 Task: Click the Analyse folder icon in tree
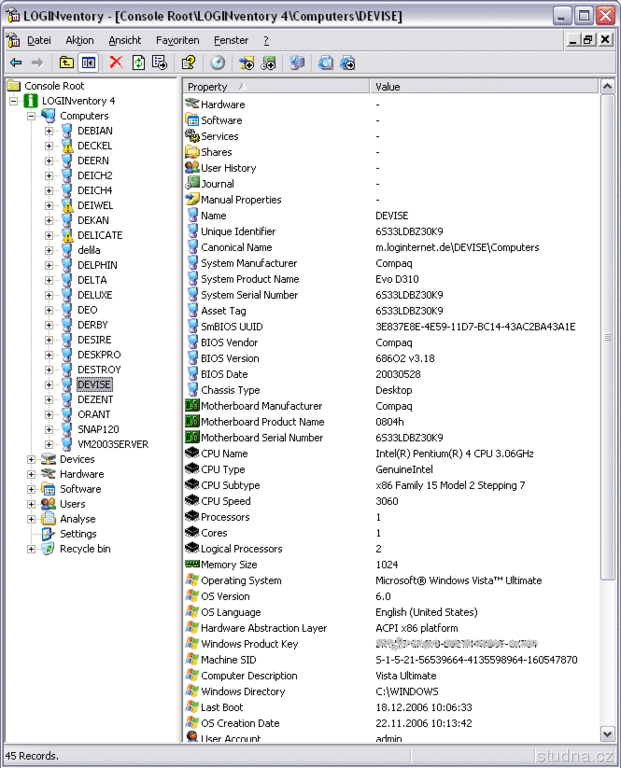pos(48,519)
